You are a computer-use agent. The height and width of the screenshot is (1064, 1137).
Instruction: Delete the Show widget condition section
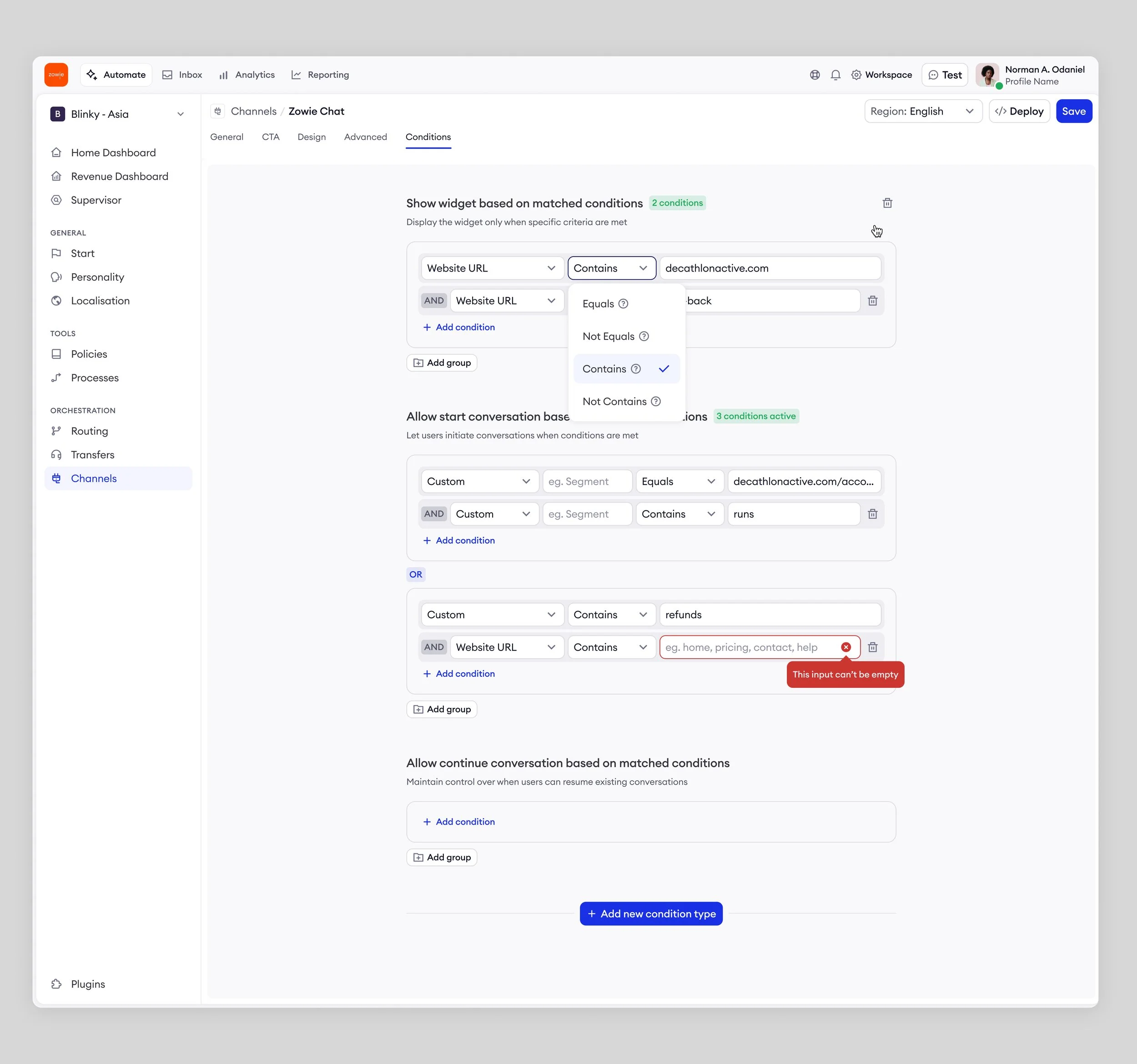pos(887,203)
